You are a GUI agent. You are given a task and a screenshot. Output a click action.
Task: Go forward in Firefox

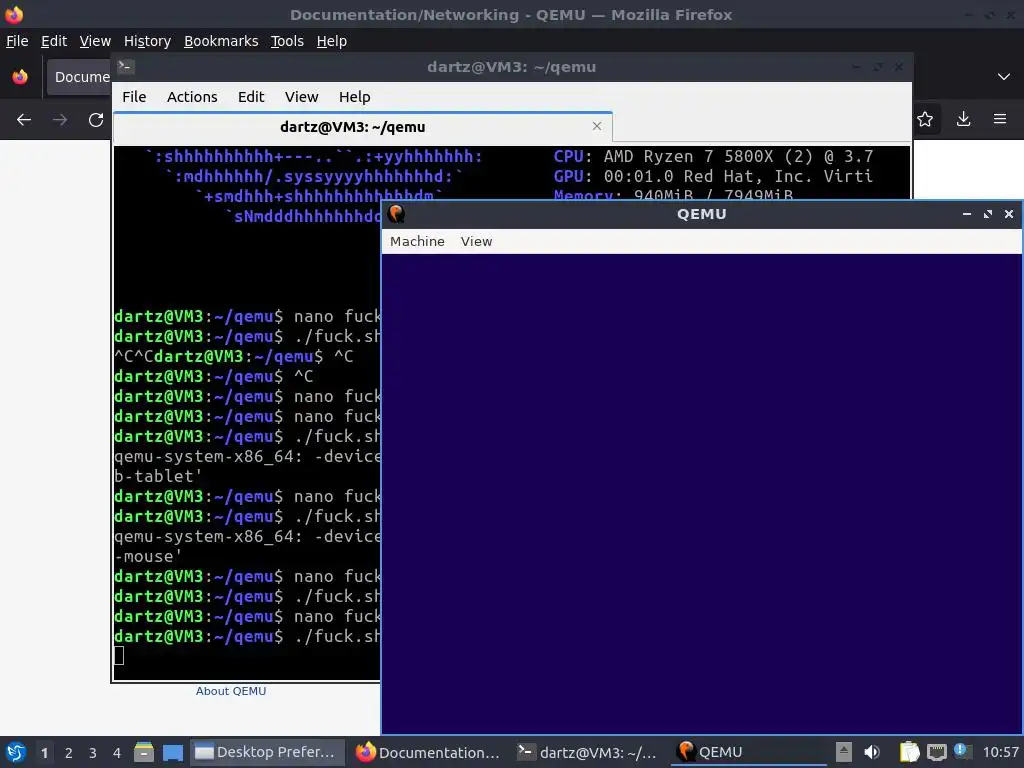(x=60, y=120)
